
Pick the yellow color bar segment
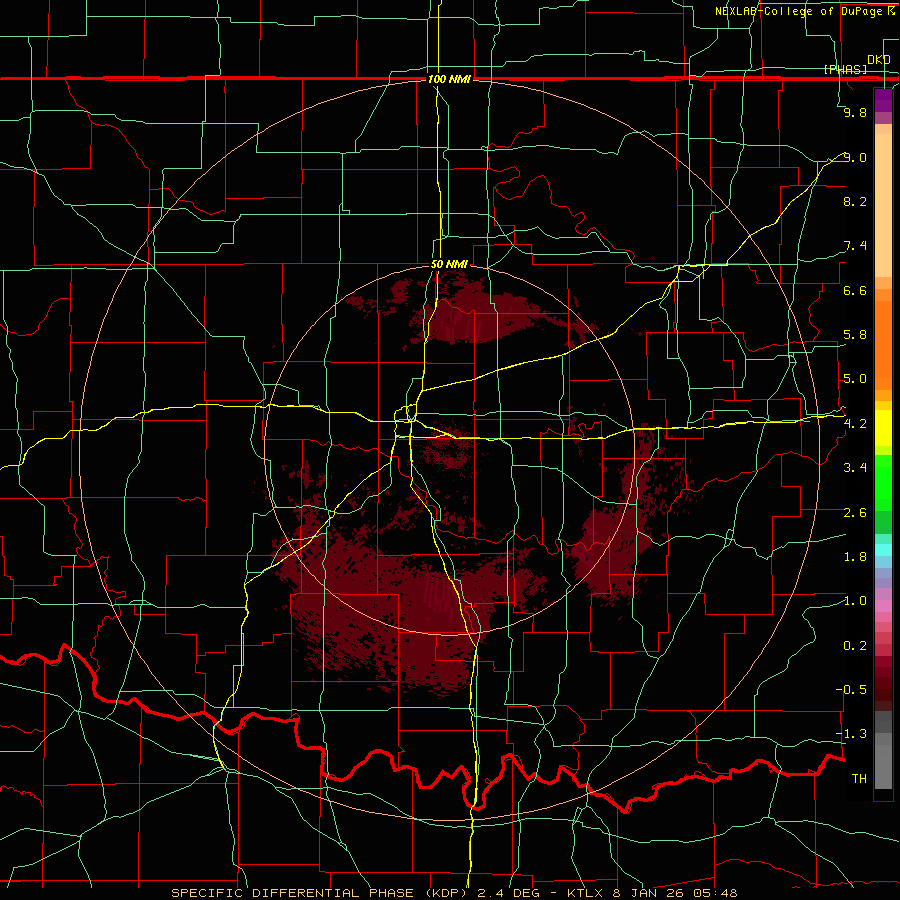[x=883, y=428]
